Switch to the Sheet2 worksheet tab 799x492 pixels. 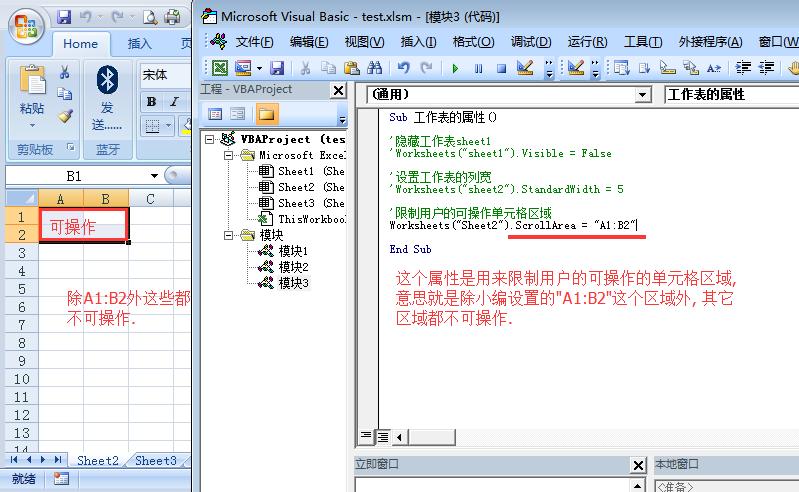(97, 460)
